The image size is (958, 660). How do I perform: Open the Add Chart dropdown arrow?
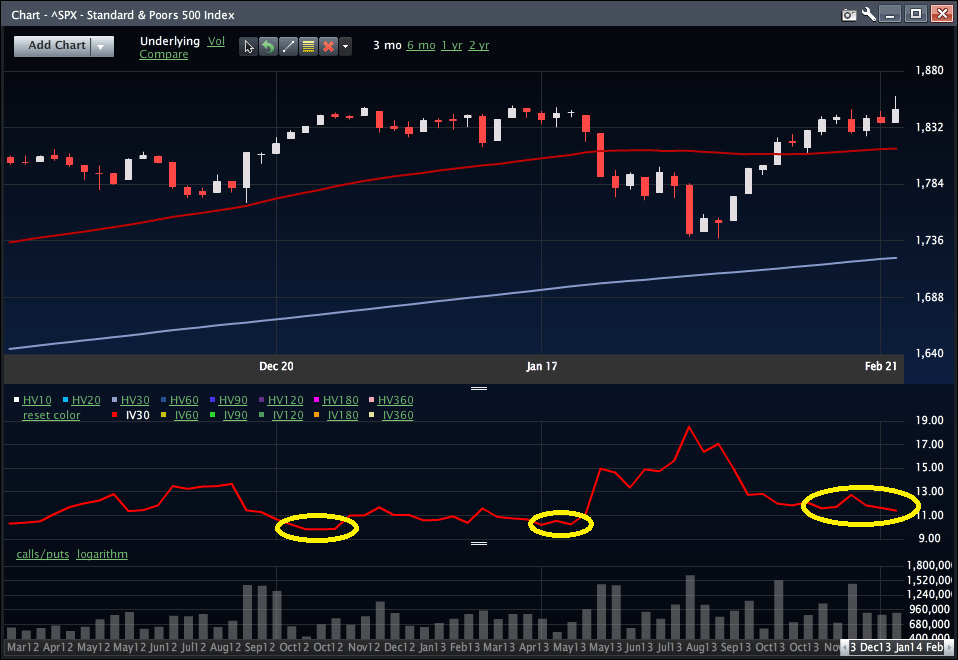pos(102,46)
